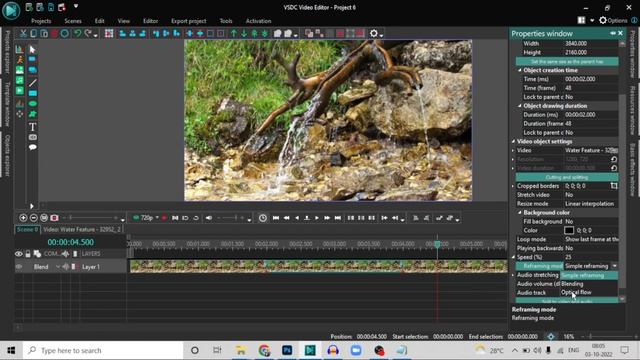Image resolution: width=640 pixels, height=360 pixels.
Task: Pin the Properties window with the pin icon
Action: [x=613, y=33]
